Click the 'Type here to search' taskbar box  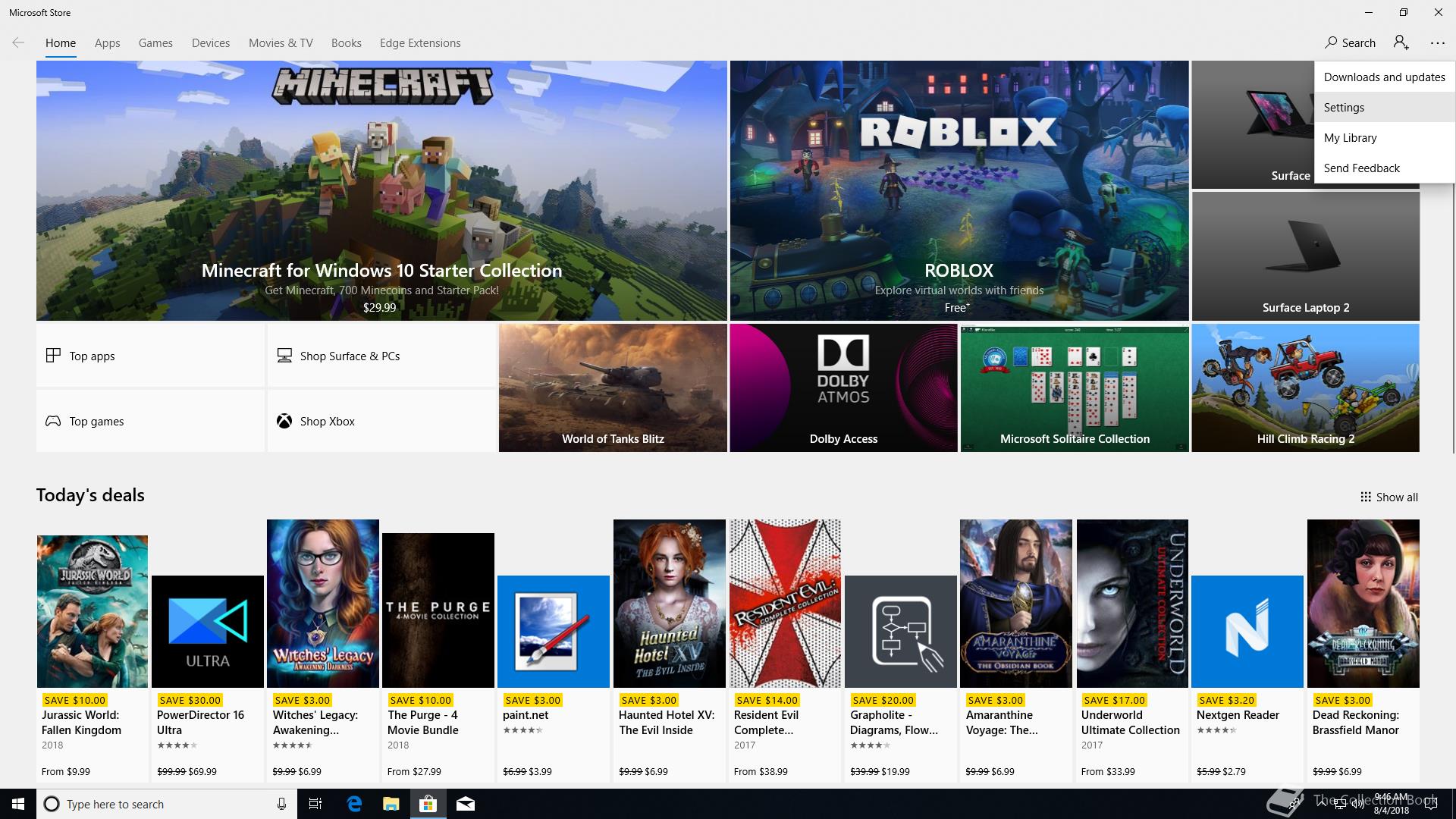(165, 804)
